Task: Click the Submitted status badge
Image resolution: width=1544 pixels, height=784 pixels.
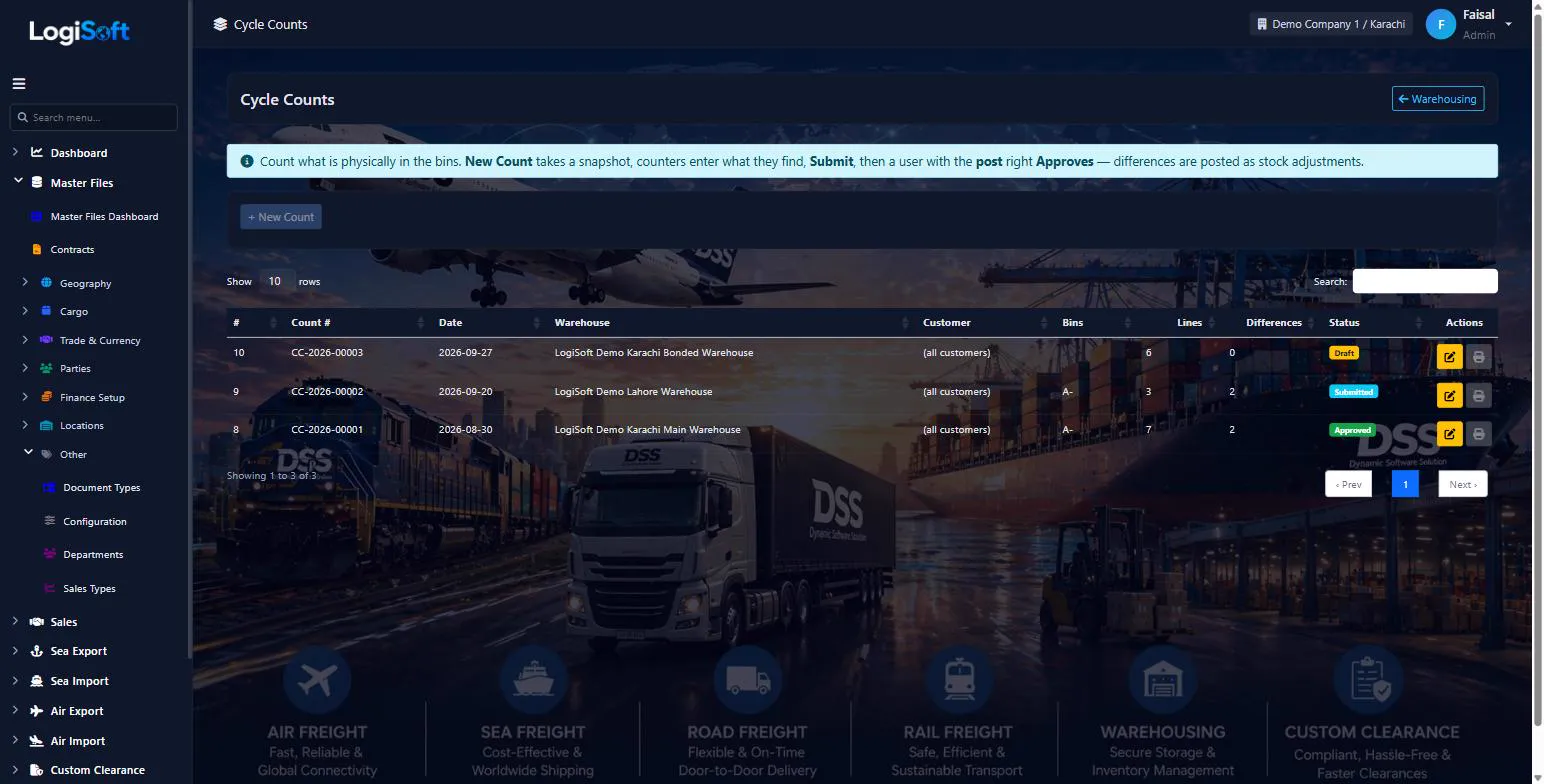Action: 1353,391
